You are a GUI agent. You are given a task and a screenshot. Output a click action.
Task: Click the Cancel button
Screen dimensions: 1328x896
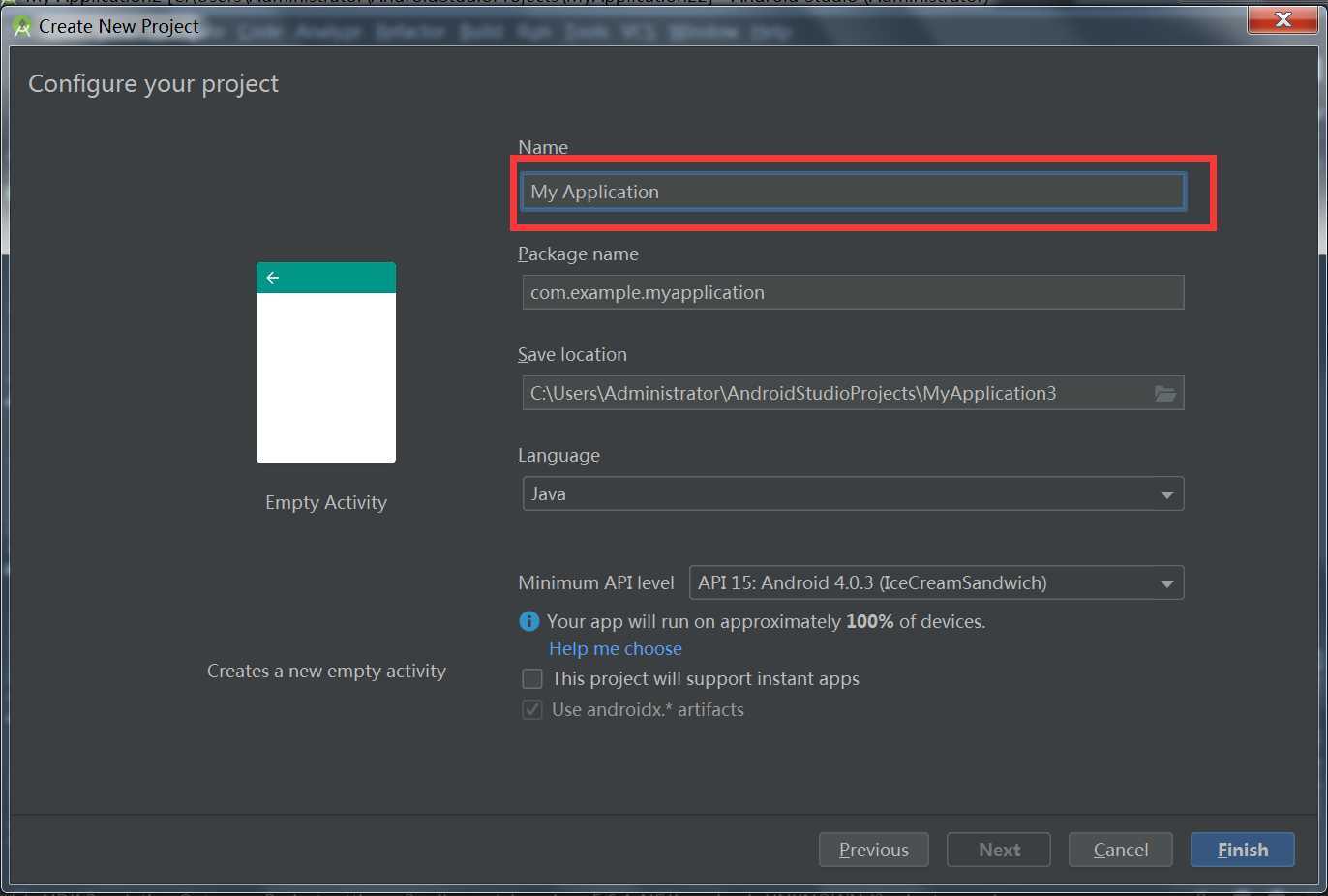[1121, 850]
